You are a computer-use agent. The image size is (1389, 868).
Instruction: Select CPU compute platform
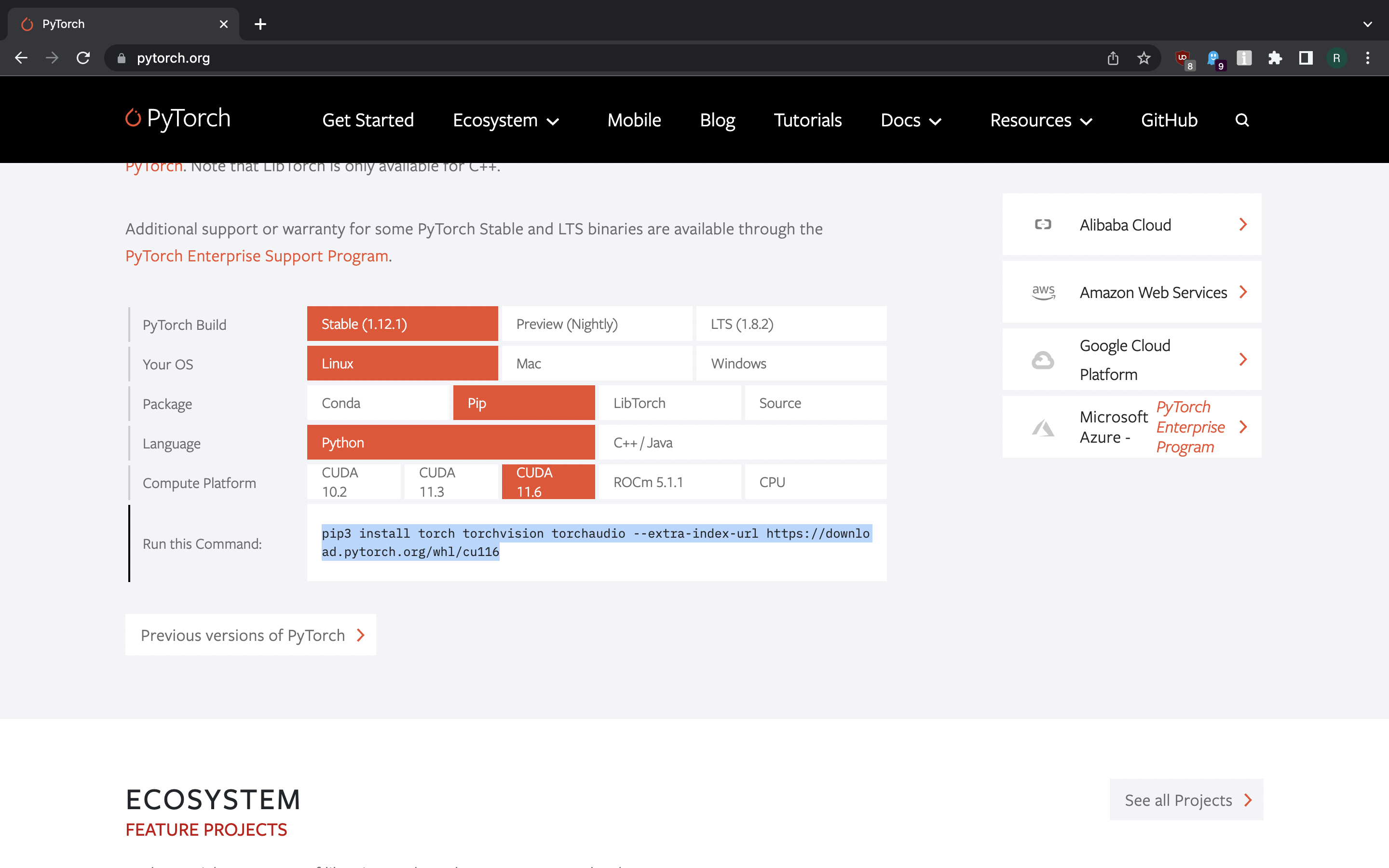[816, 482]
